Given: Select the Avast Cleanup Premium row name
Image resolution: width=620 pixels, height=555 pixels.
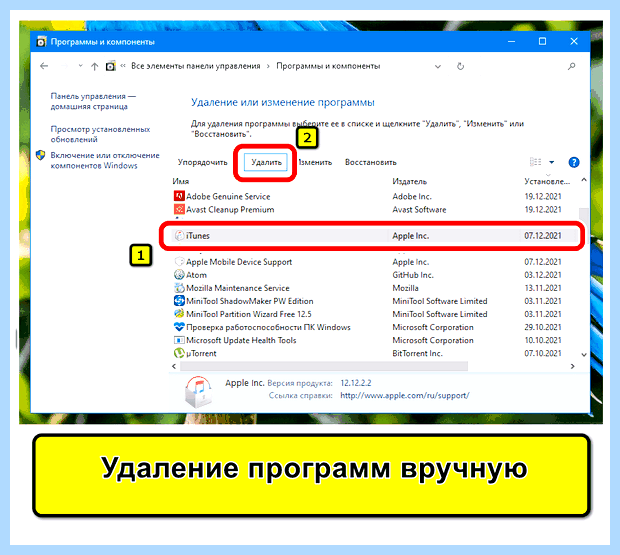Looking at the screenshot, I should [x=230, y=209].
